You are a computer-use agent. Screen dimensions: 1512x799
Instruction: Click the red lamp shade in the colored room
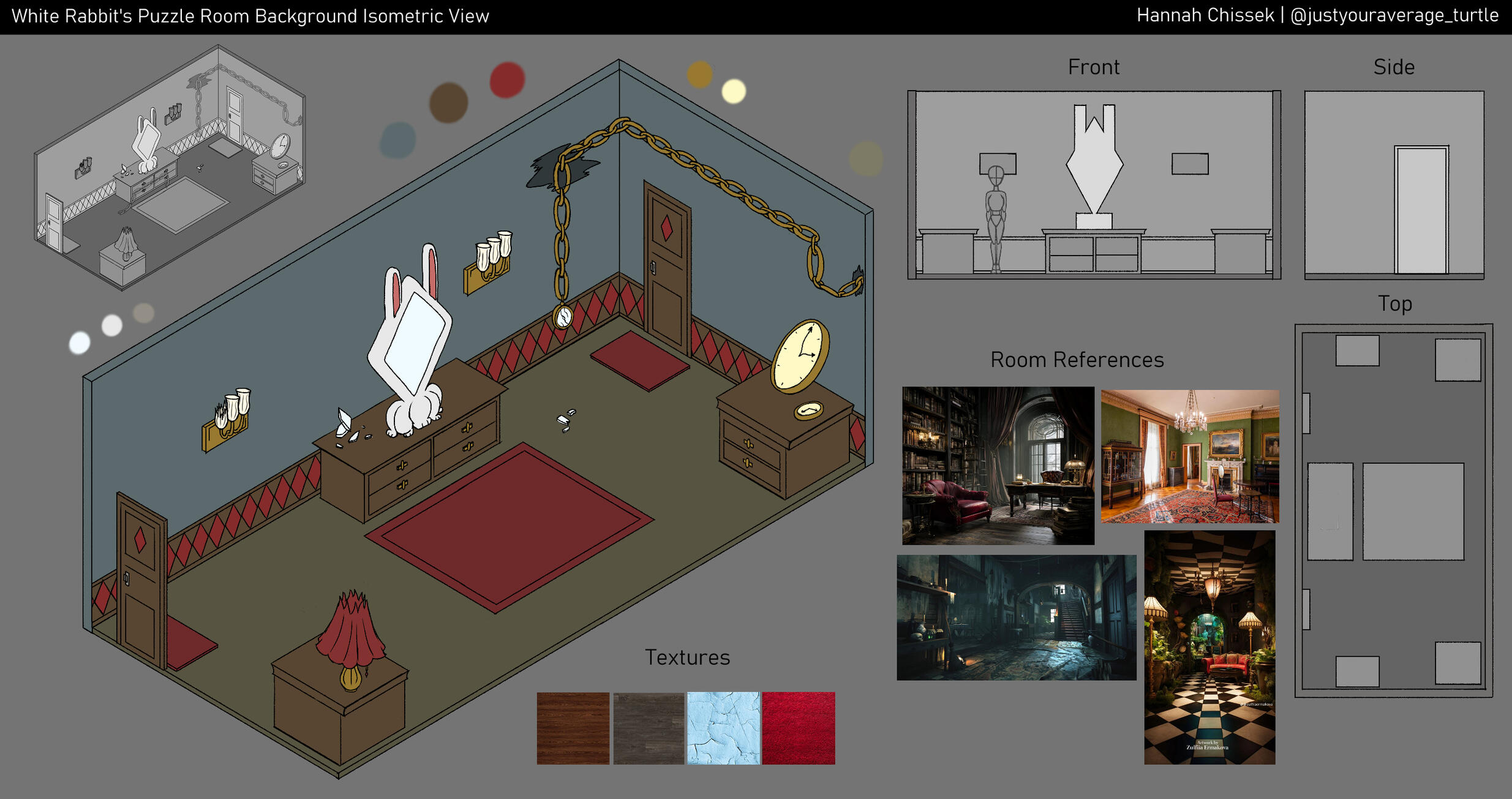point(351,630)
